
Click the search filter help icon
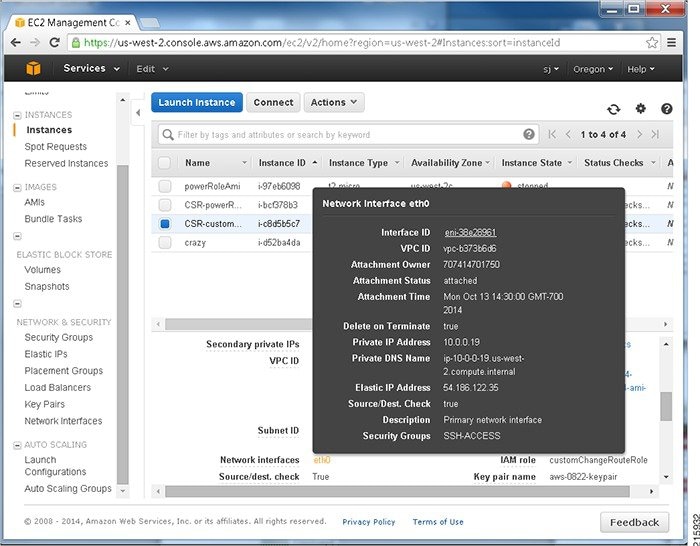(x=529, y=134)
